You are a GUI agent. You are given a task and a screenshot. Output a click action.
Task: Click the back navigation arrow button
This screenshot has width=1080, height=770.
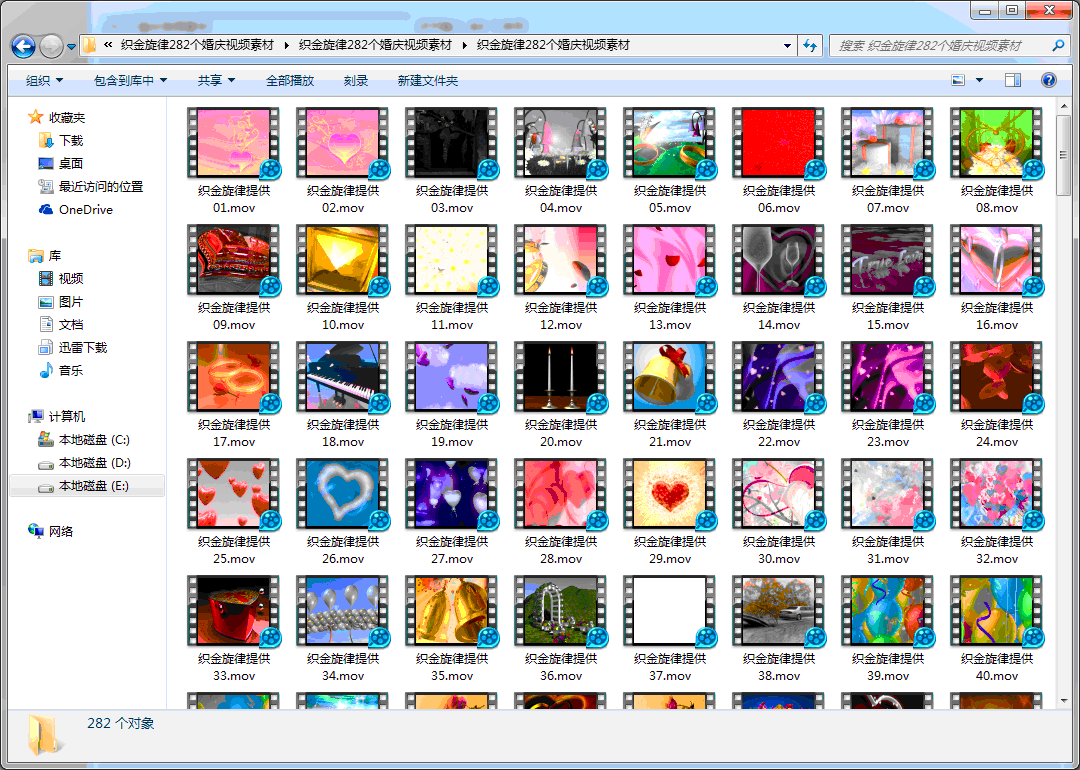[23, 45]
